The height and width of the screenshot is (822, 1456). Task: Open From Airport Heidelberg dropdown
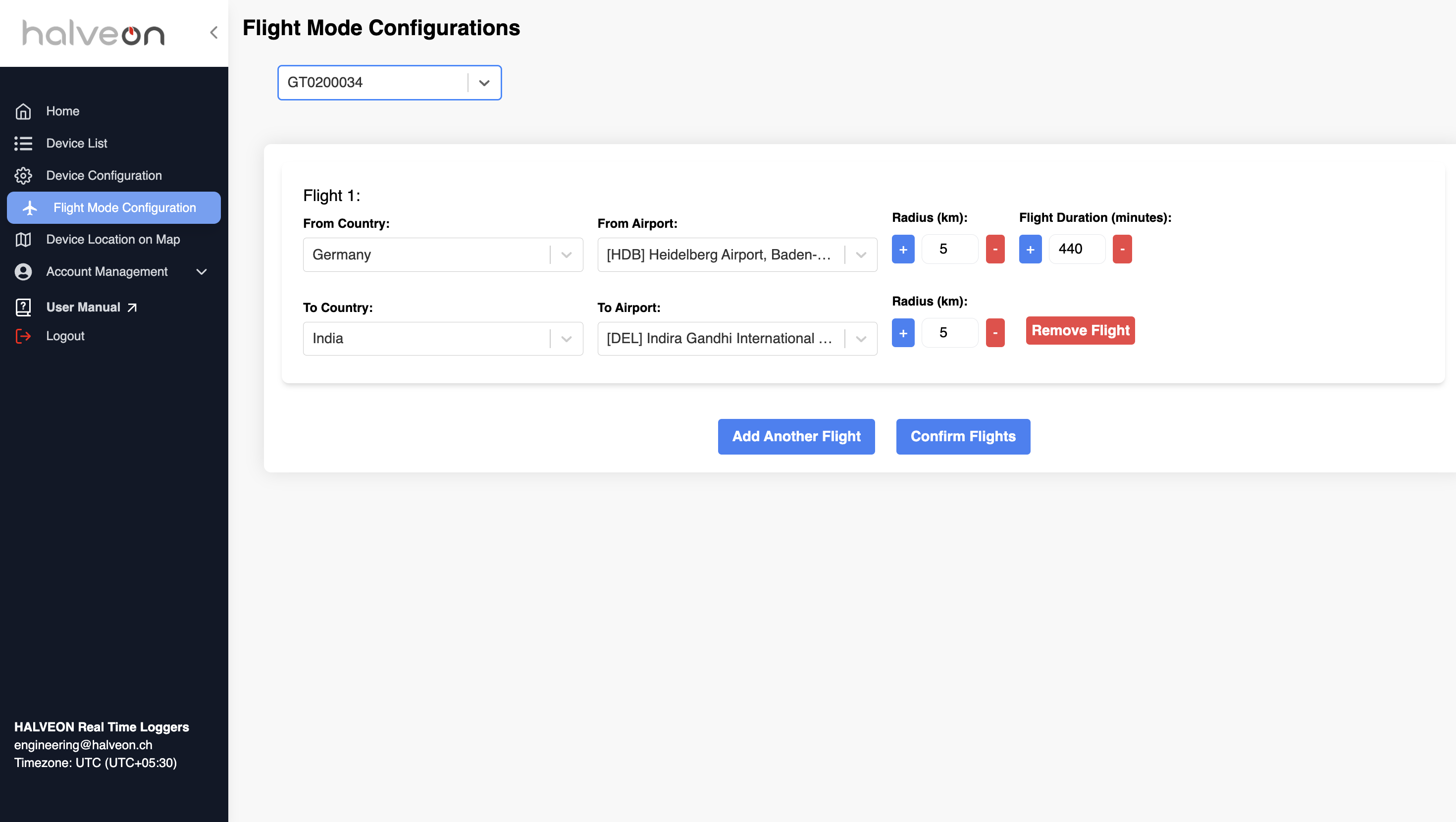pyautogui.click(x=737, y=255)
